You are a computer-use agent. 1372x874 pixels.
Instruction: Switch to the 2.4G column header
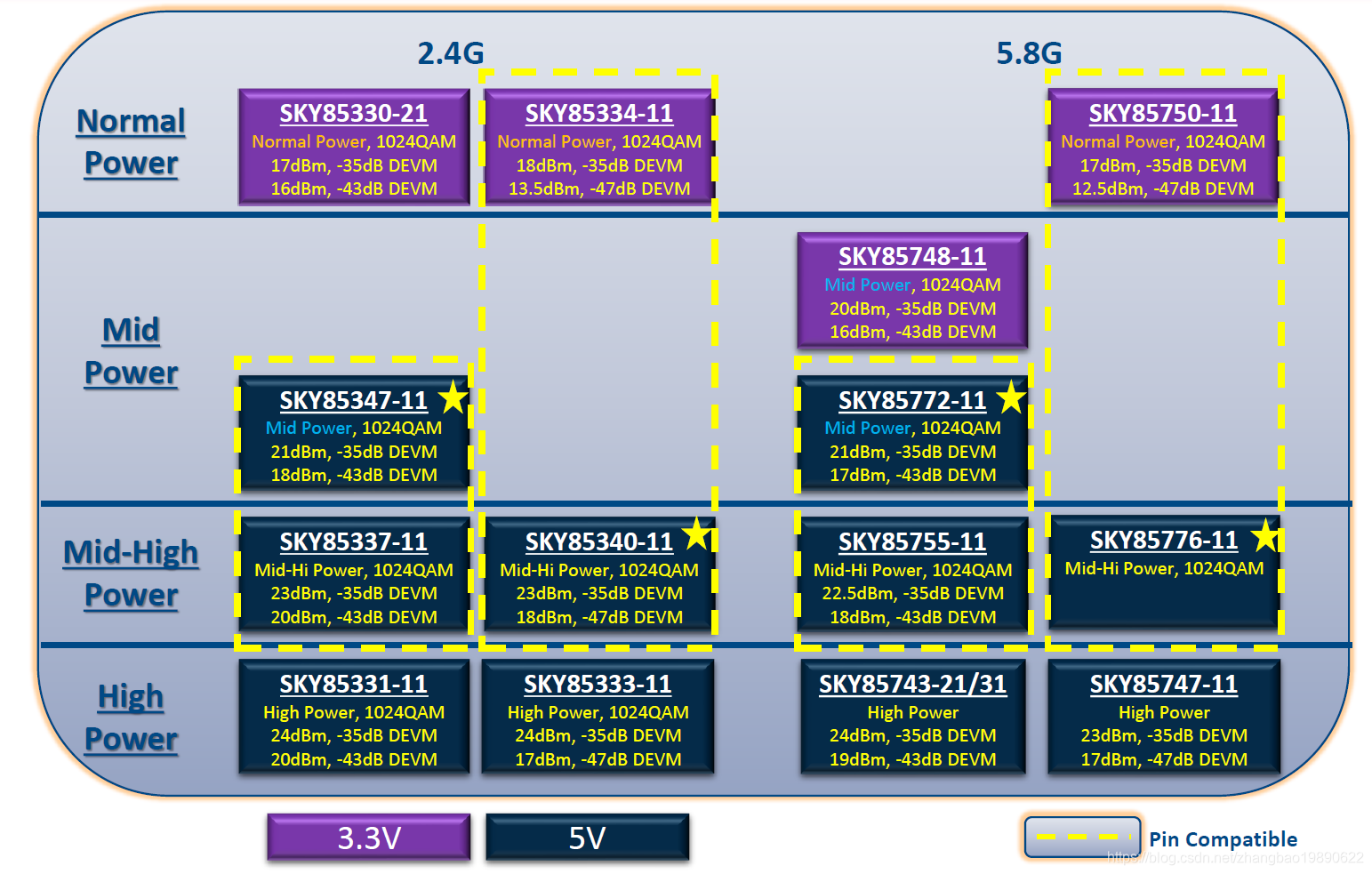[452, 53]
